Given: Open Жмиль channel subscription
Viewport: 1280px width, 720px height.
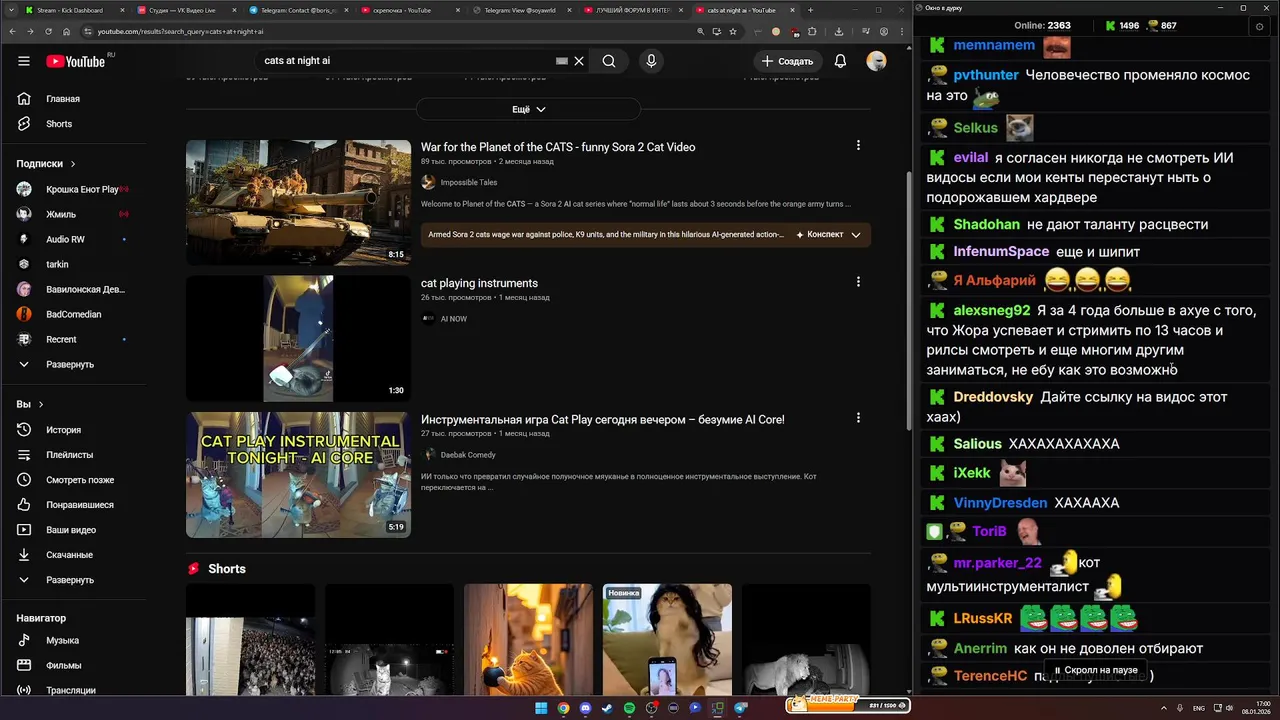Looking at the screenshot, I should click(73, 214).
